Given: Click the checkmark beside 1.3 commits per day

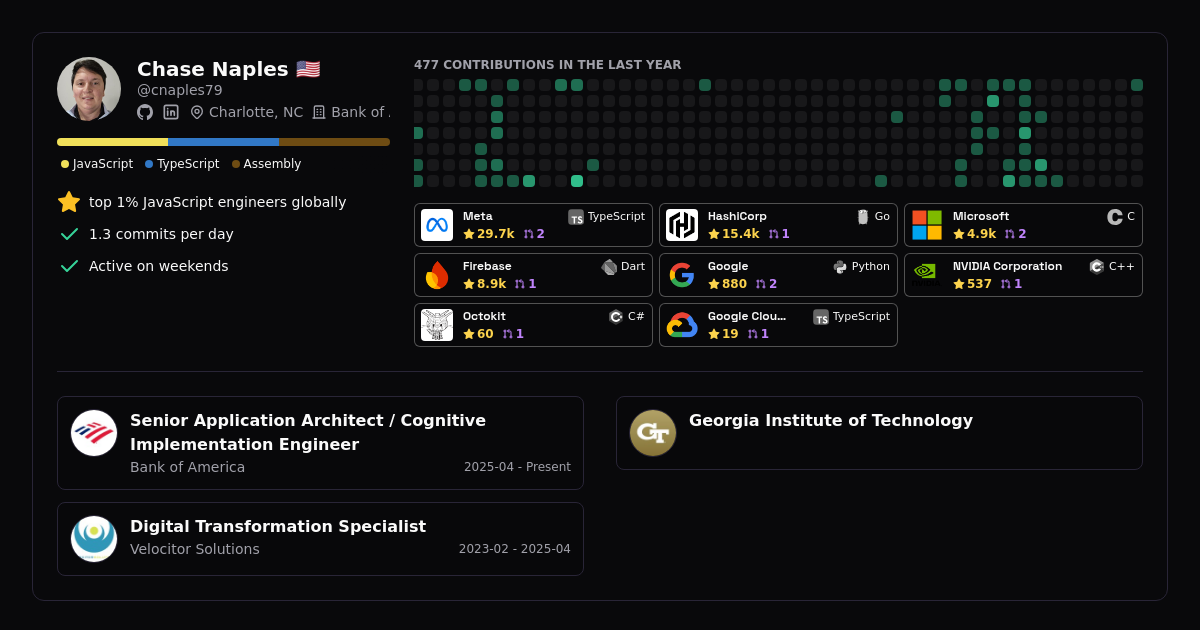Looking at the screenshot, I should [x=69, y=234].
